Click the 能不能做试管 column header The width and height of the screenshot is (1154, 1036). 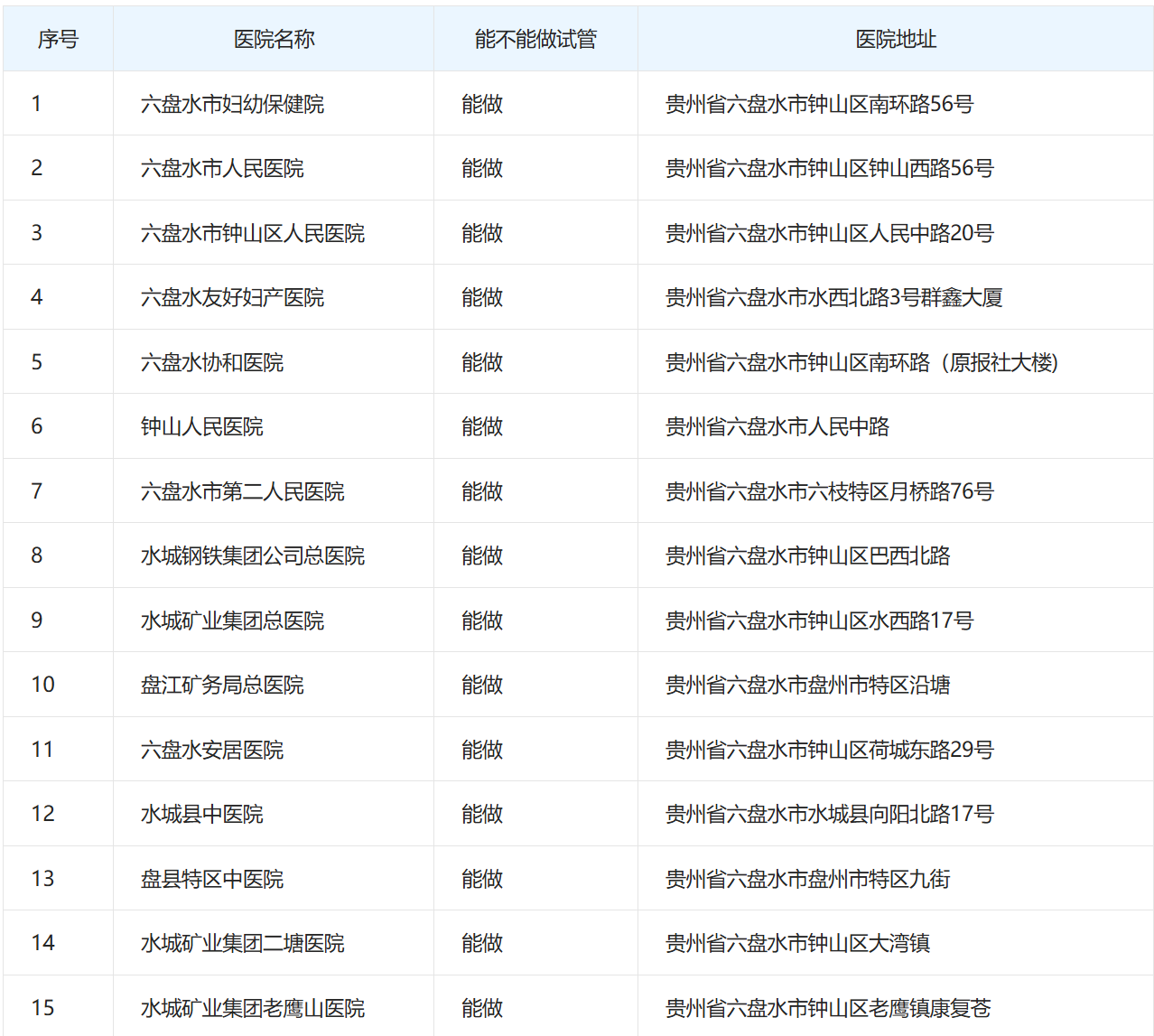535,39
